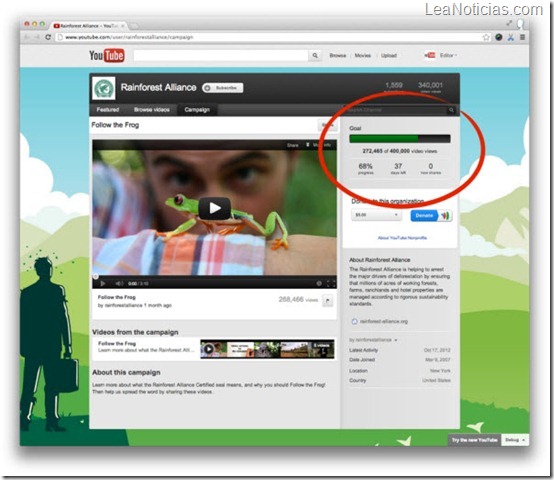Expand the Editor account dropdown

pyautogui.click(x=448, y=55)
